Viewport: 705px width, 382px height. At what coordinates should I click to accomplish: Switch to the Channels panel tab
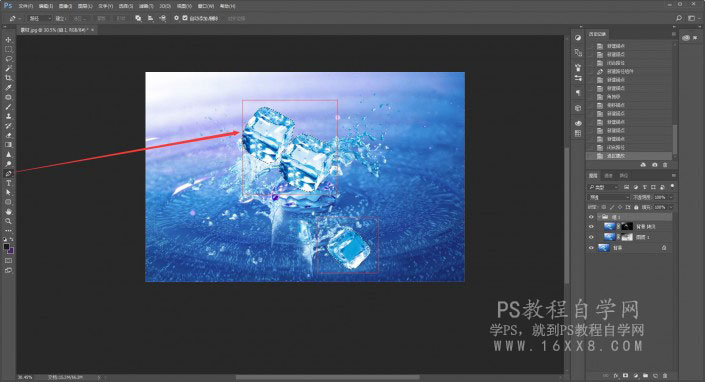609,175
